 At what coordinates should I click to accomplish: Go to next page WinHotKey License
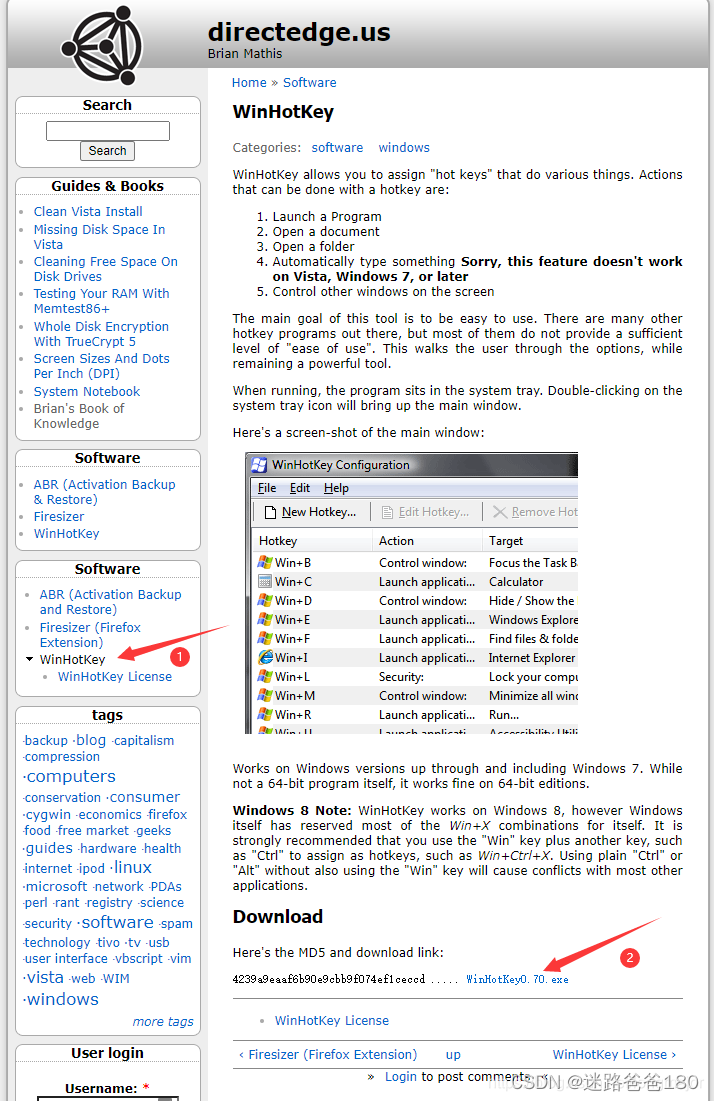[x=614, y=1055]
